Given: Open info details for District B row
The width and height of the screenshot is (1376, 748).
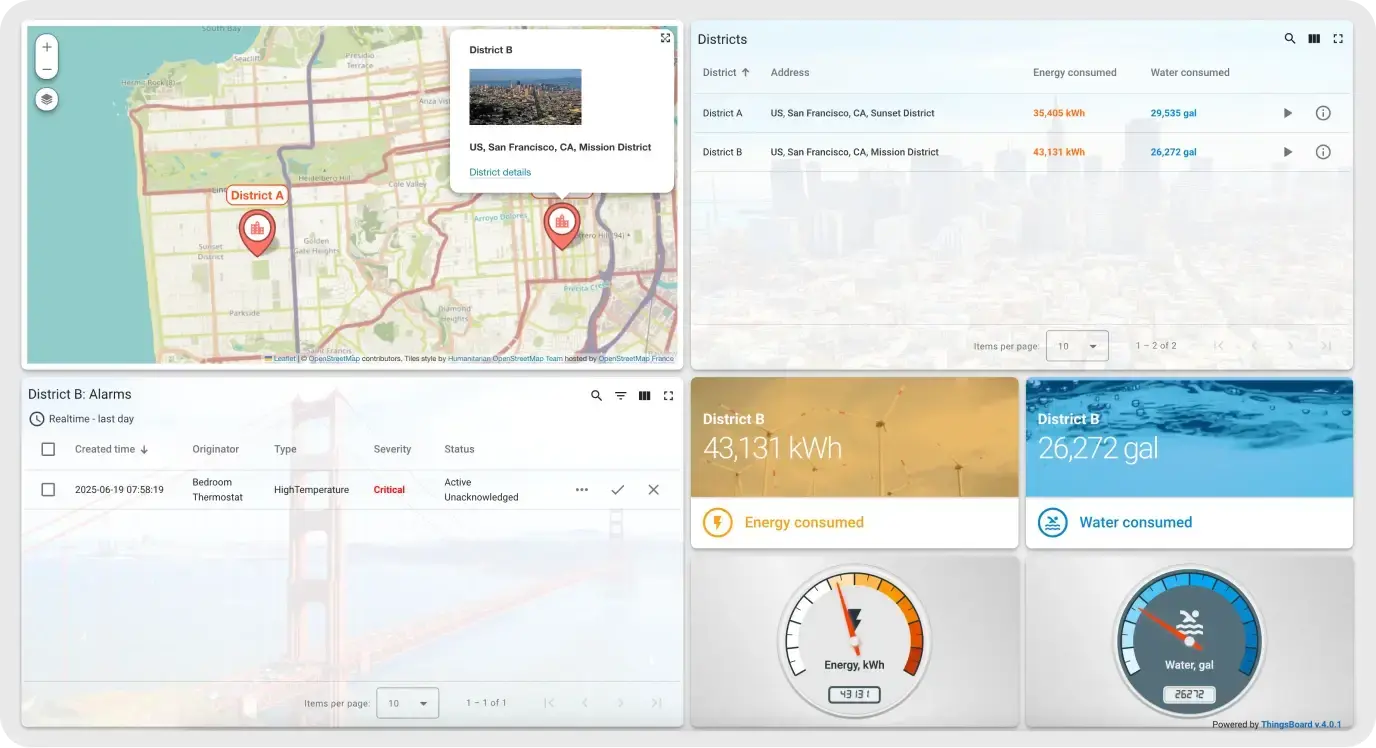Looking at the screenshot, I should 1323,152.
